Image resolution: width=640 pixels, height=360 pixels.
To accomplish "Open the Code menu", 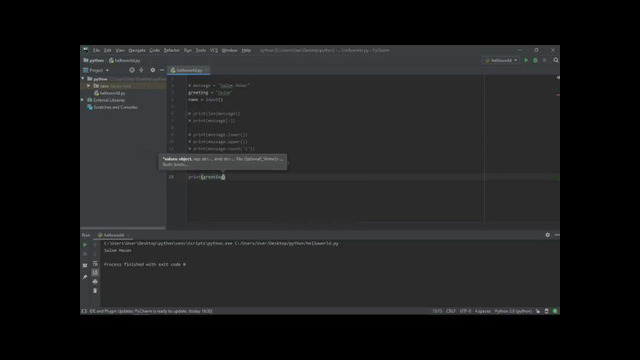I will pos(155,50).
